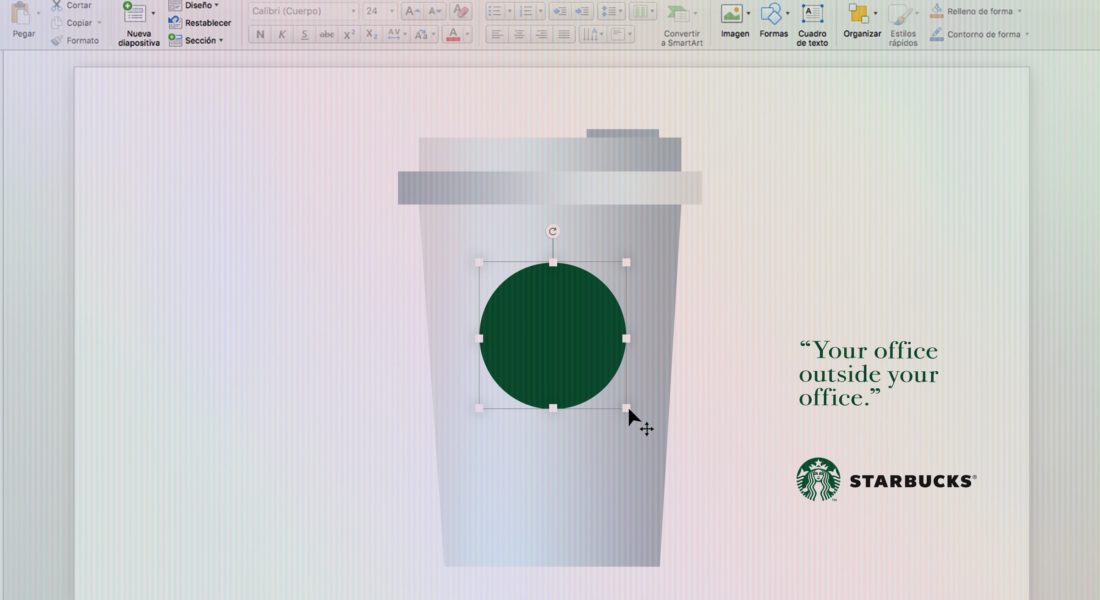Image resolution: width=1100 pixels, height=600 pixels.
Task: Toggle italic with the K button
Action: pyautogui.click(x=282, y=34)
